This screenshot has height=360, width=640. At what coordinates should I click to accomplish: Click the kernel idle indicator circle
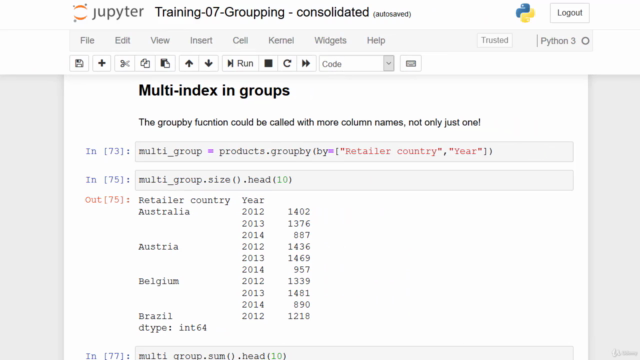click(x=585, y=41)
